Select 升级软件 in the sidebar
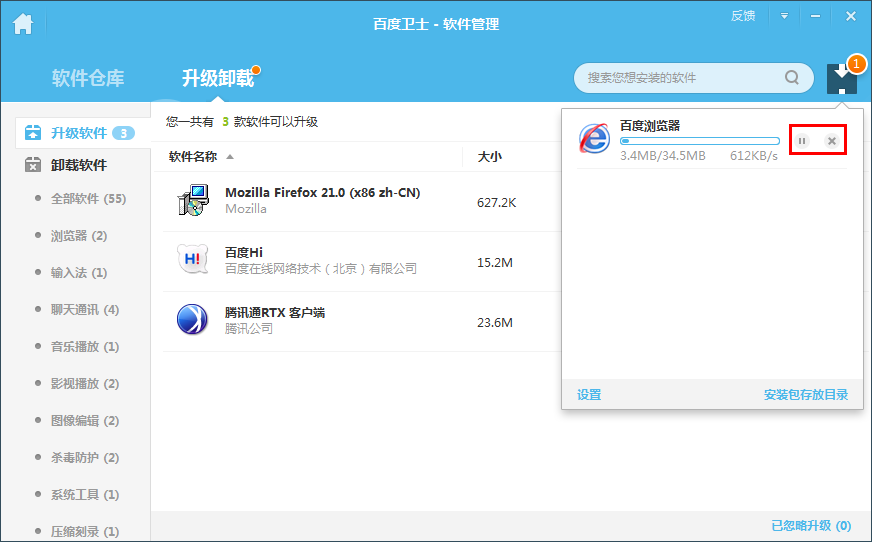 [82, 133]
